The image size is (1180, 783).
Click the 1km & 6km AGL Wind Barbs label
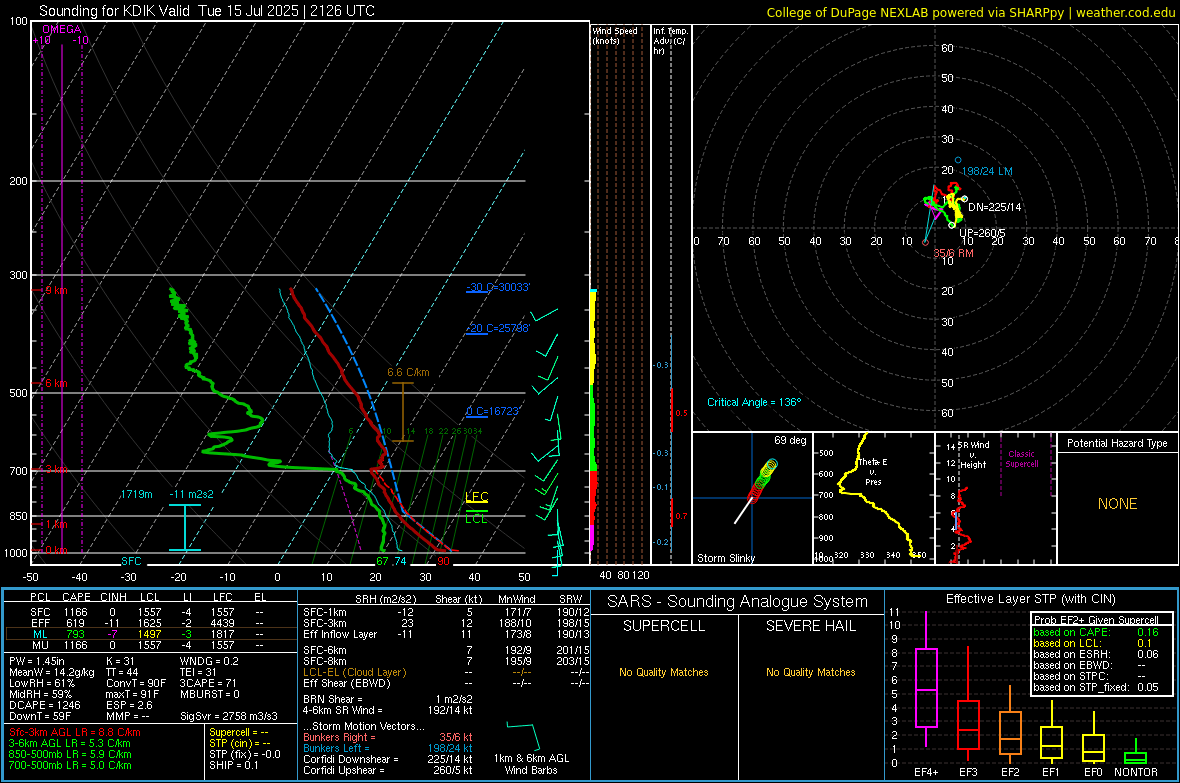click(x=531, y=764)
